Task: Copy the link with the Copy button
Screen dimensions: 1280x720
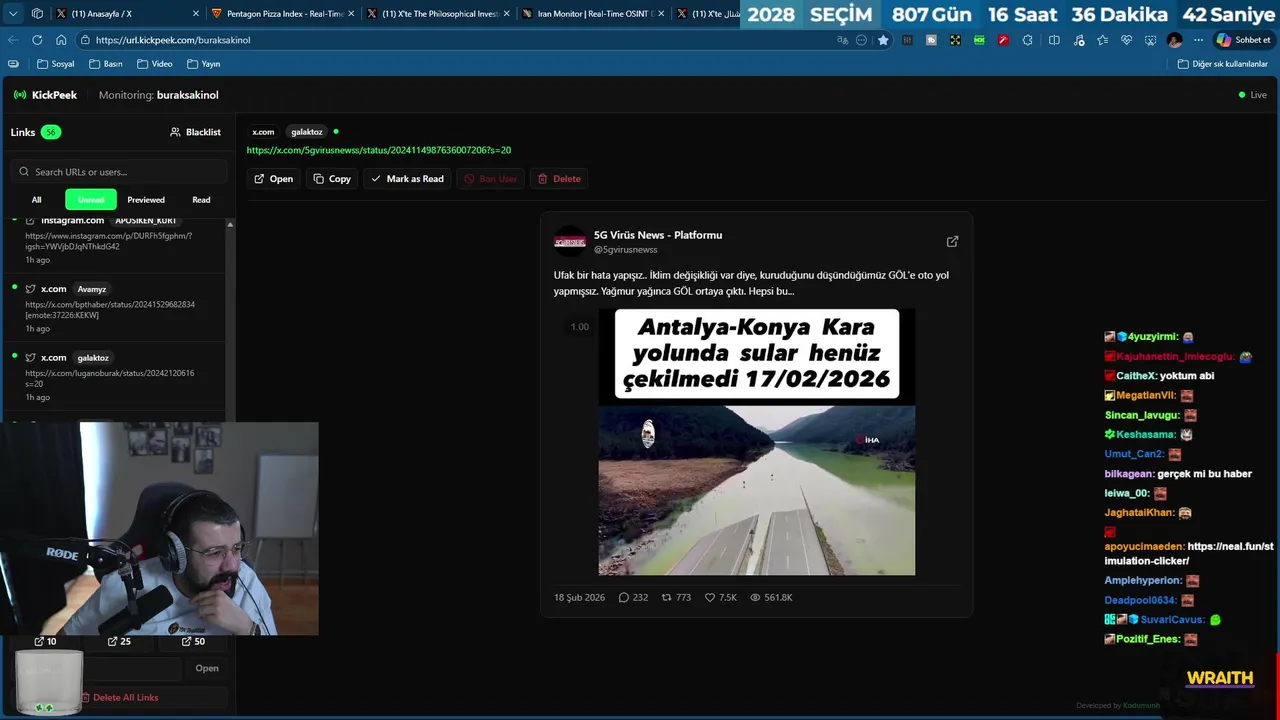Action: tap(331, 179)
